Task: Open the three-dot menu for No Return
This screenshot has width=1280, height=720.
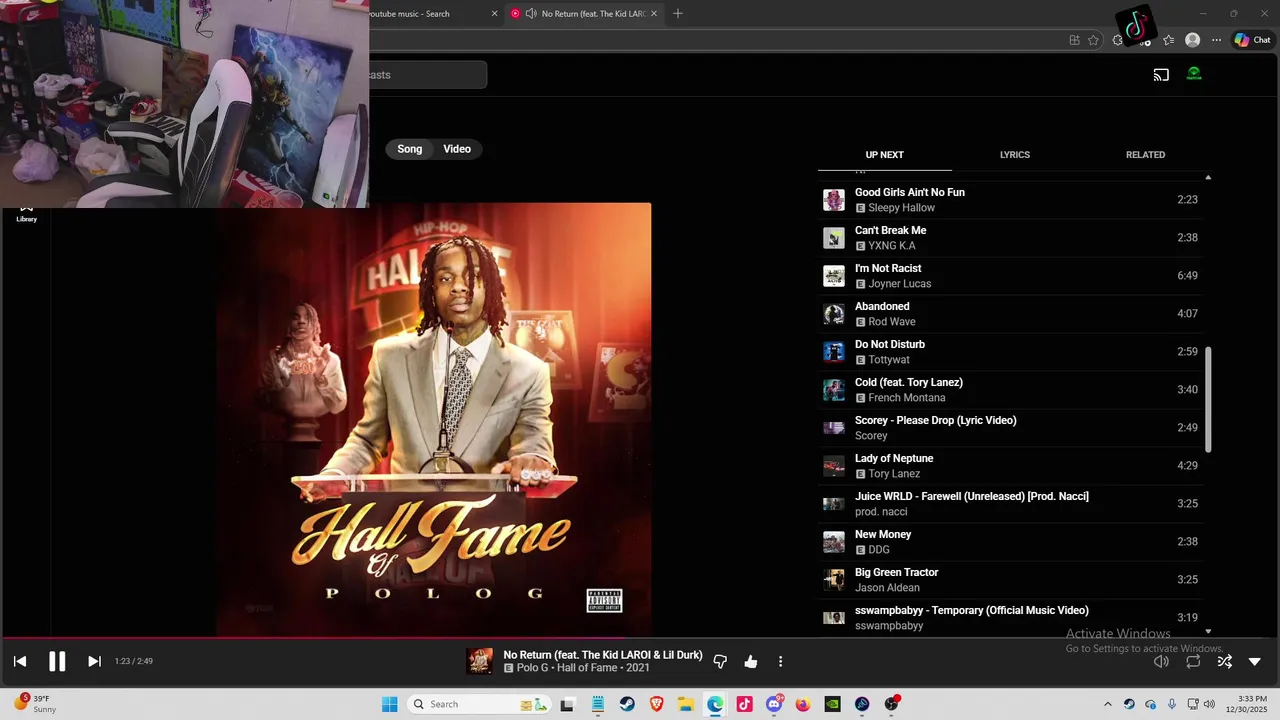Action: tap(781, 661)
